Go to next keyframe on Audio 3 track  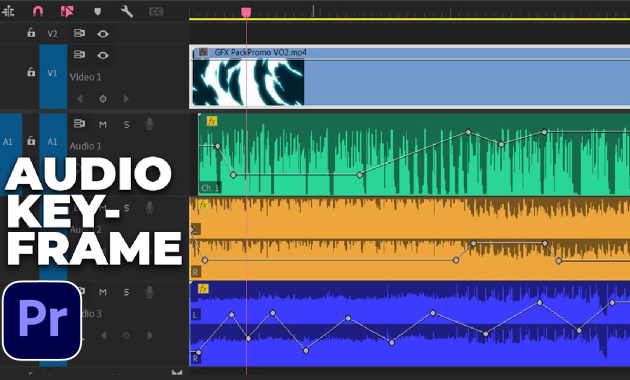(x=150, y=335)
